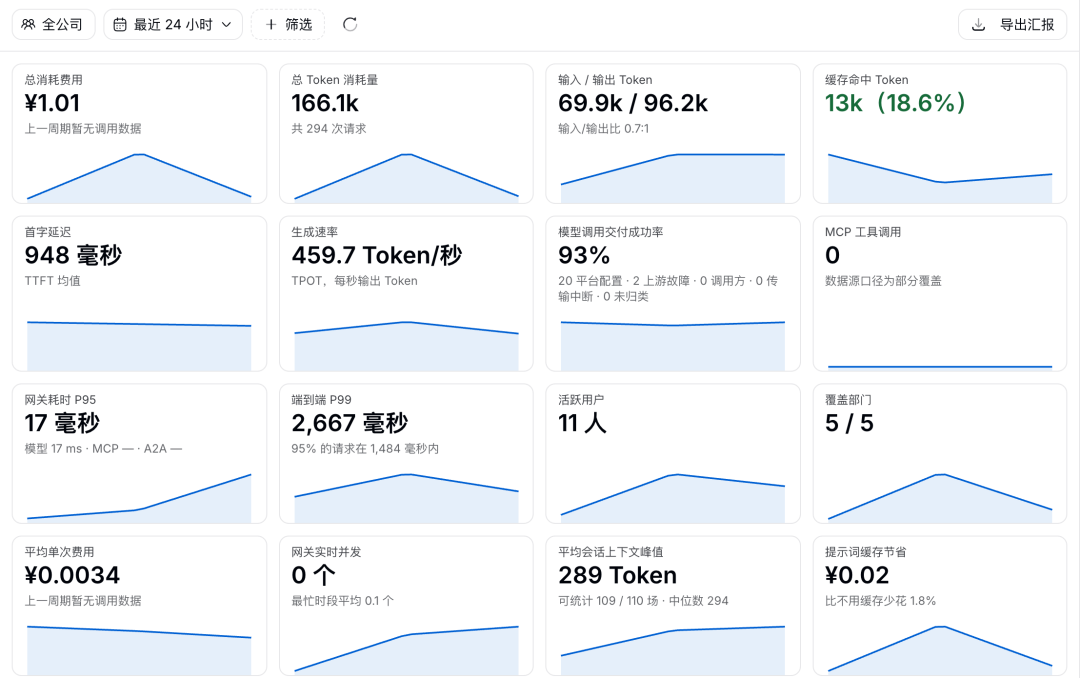Click the 网关实时并发 card title
This screenshot has width=1080, height=678.
(326, 552)
